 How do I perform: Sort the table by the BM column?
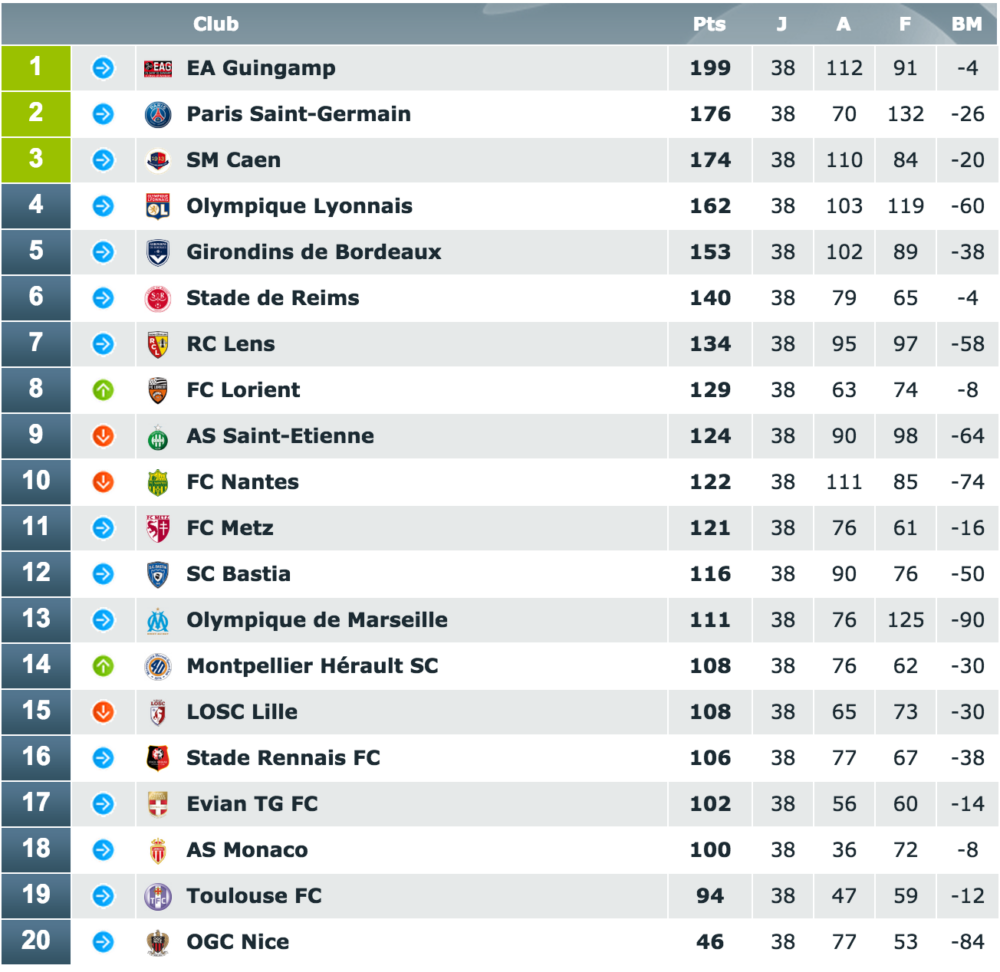tap(967, 24)
